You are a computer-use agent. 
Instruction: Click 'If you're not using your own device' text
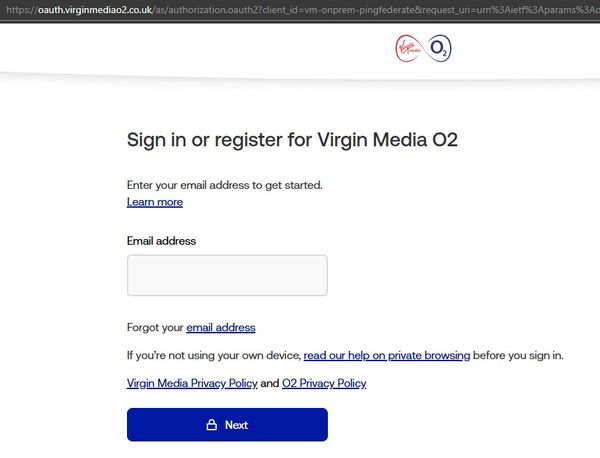[x=214, y=355]
